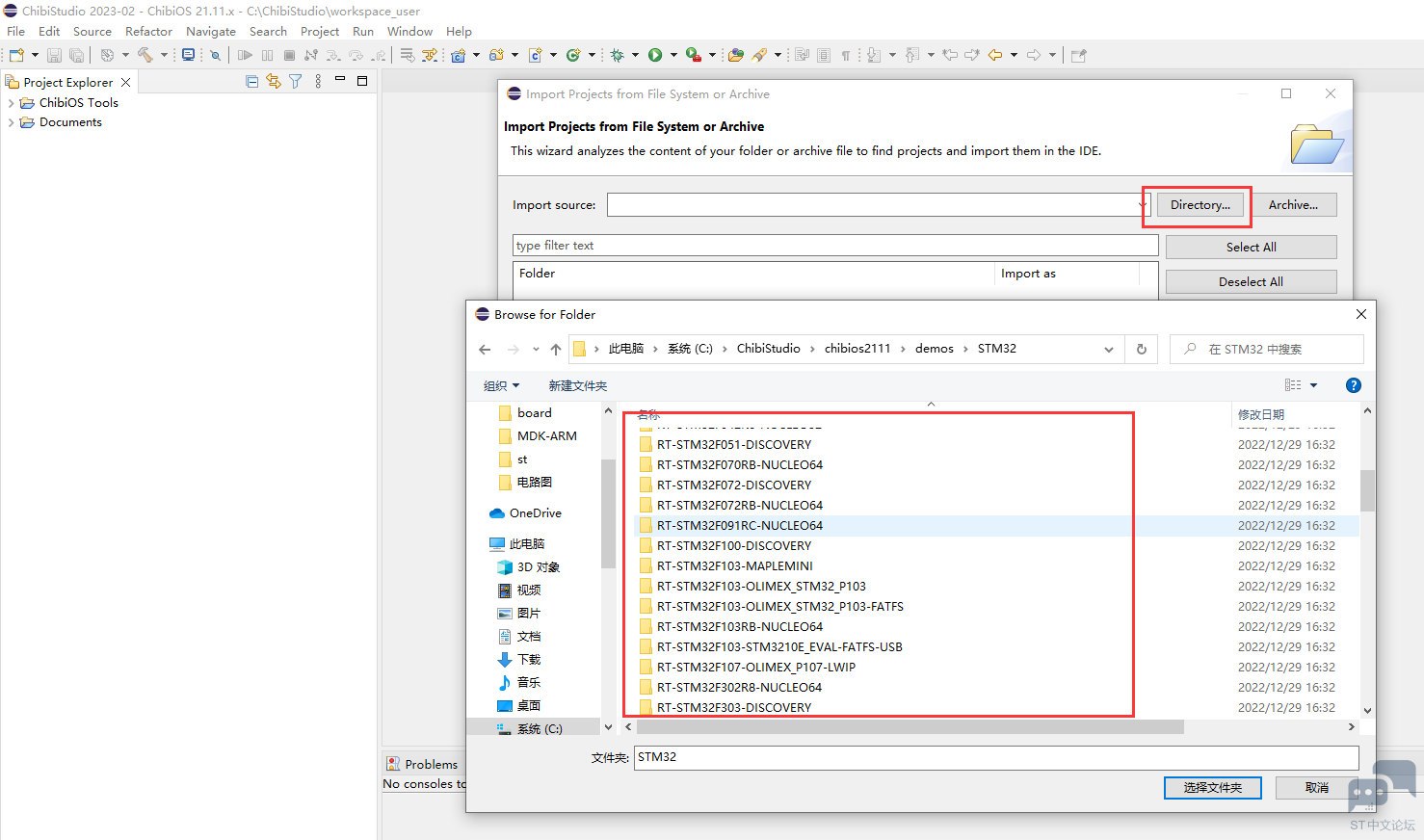The image size is (1424, 840).
Task: Click the filter funnel icon in Project Explorer
Action: (296, 82)
